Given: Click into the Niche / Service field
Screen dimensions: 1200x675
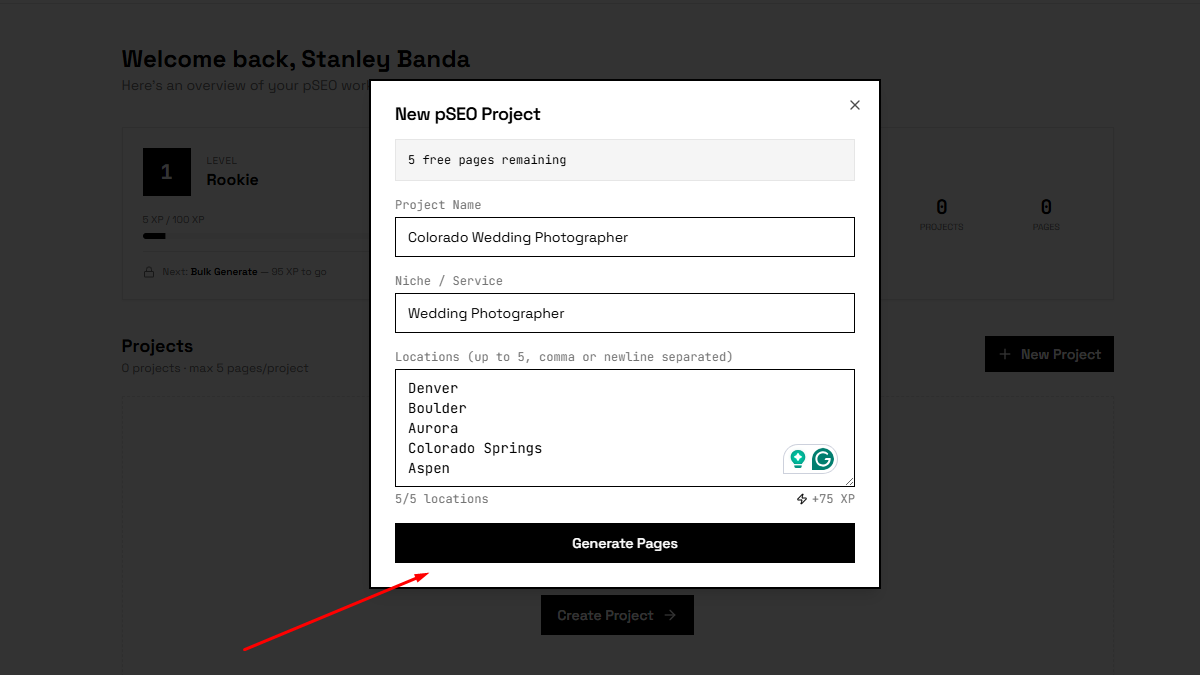Looking at the screenshot, I should coord(624,313).
